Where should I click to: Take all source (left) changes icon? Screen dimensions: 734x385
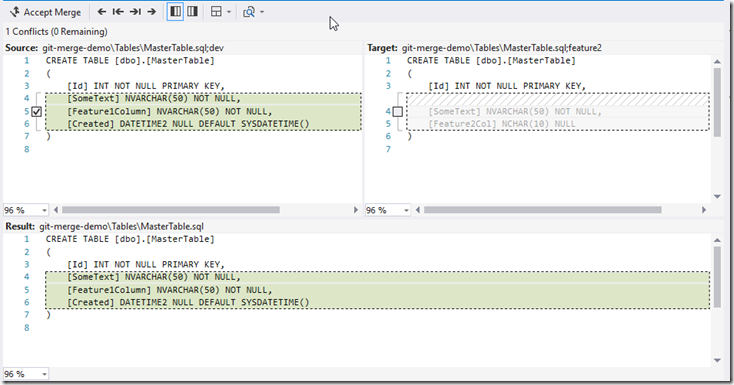pyautogui.click(x=175, y=12)
